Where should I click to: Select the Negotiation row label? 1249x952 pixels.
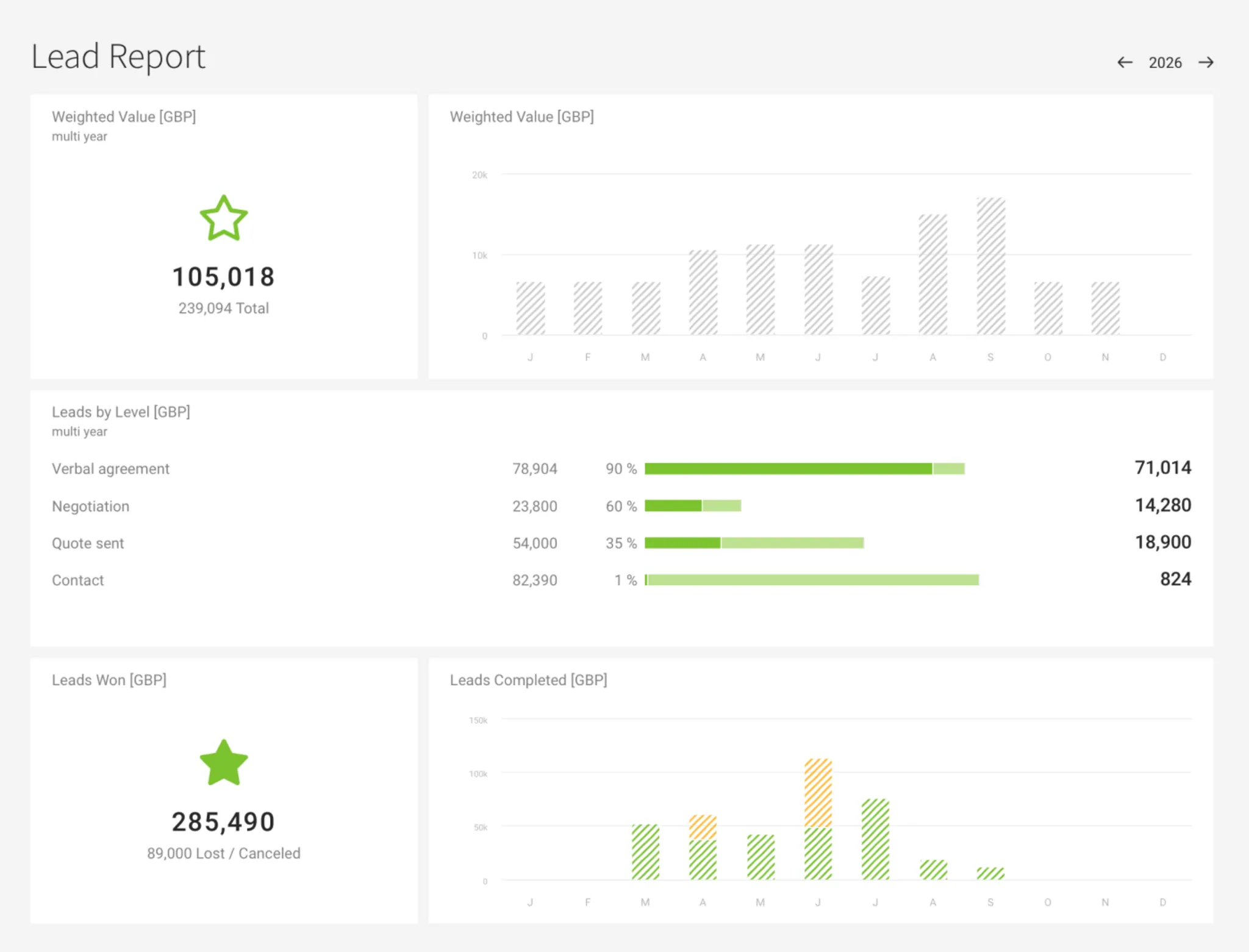click(90, 506)
